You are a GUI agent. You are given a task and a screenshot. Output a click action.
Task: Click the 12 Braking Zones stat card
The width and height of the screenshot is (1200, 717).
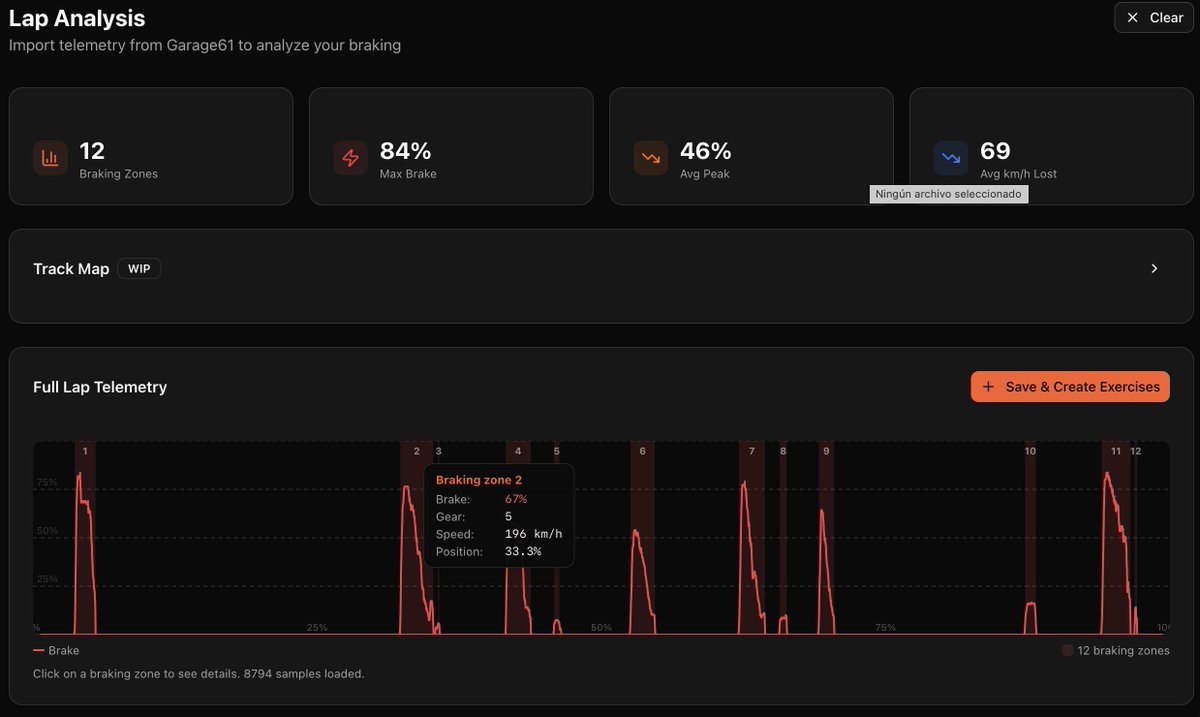point(151,146)
